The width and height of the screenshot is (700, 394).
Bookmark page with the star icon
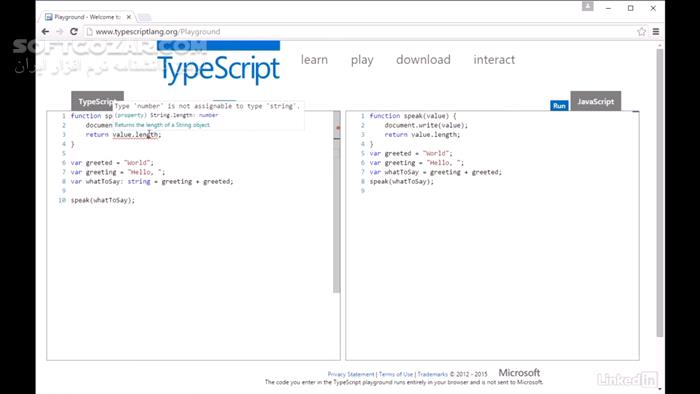click(642, 32)
